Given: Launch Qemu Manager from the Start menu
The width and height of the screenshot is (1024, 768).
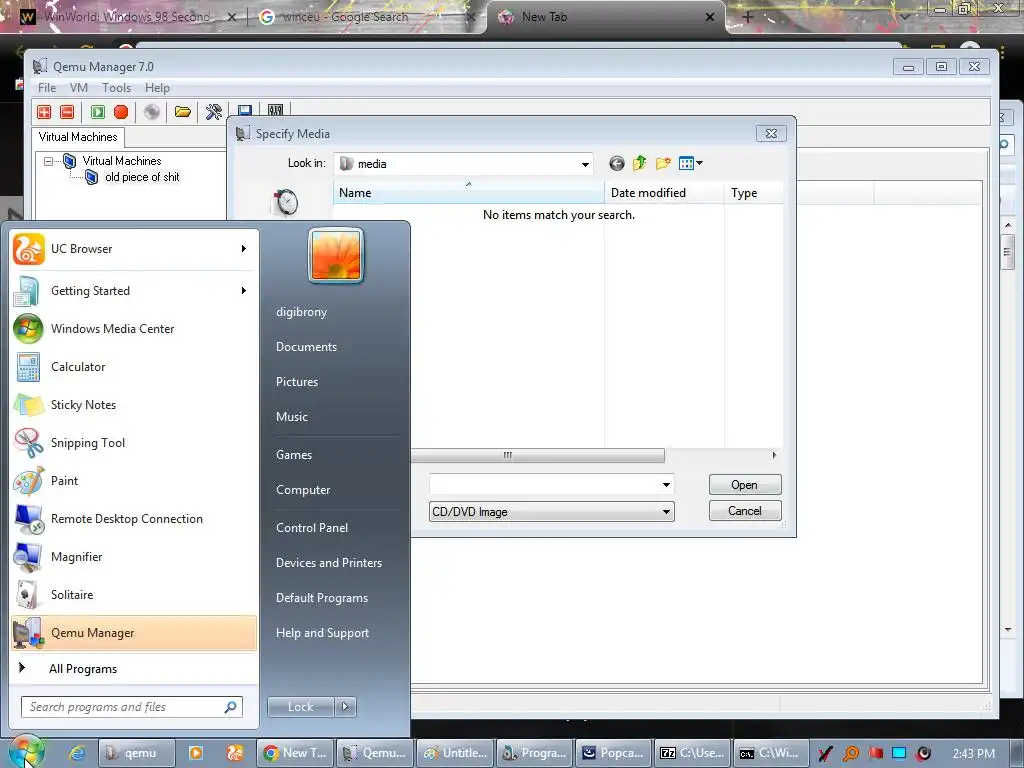Looking at the screenshot, I should (x=134, y=633).
